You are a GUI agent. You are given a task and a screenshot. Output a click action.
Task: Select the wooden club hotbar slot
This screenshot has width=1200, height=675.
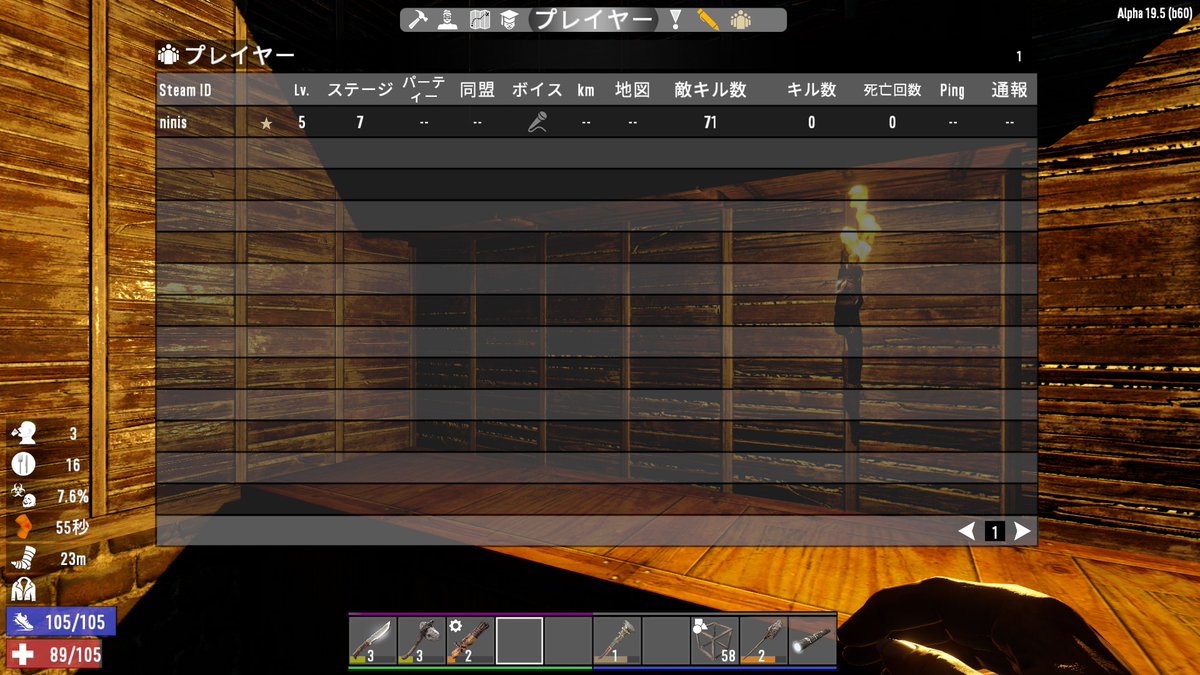pyautogui.click(x=617, y=641)
